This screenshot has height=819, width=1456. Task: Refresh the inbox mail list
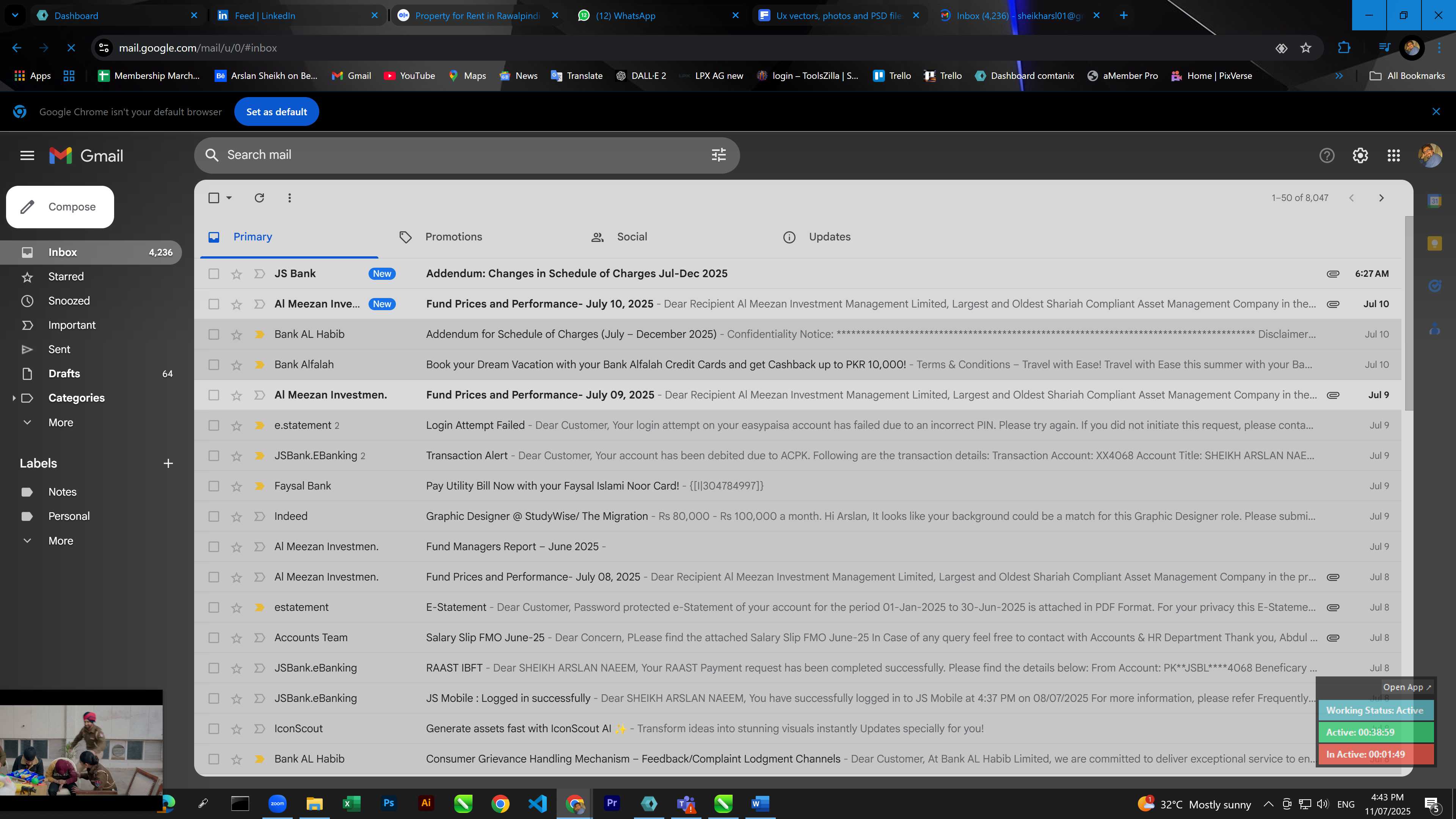(259, 198)
